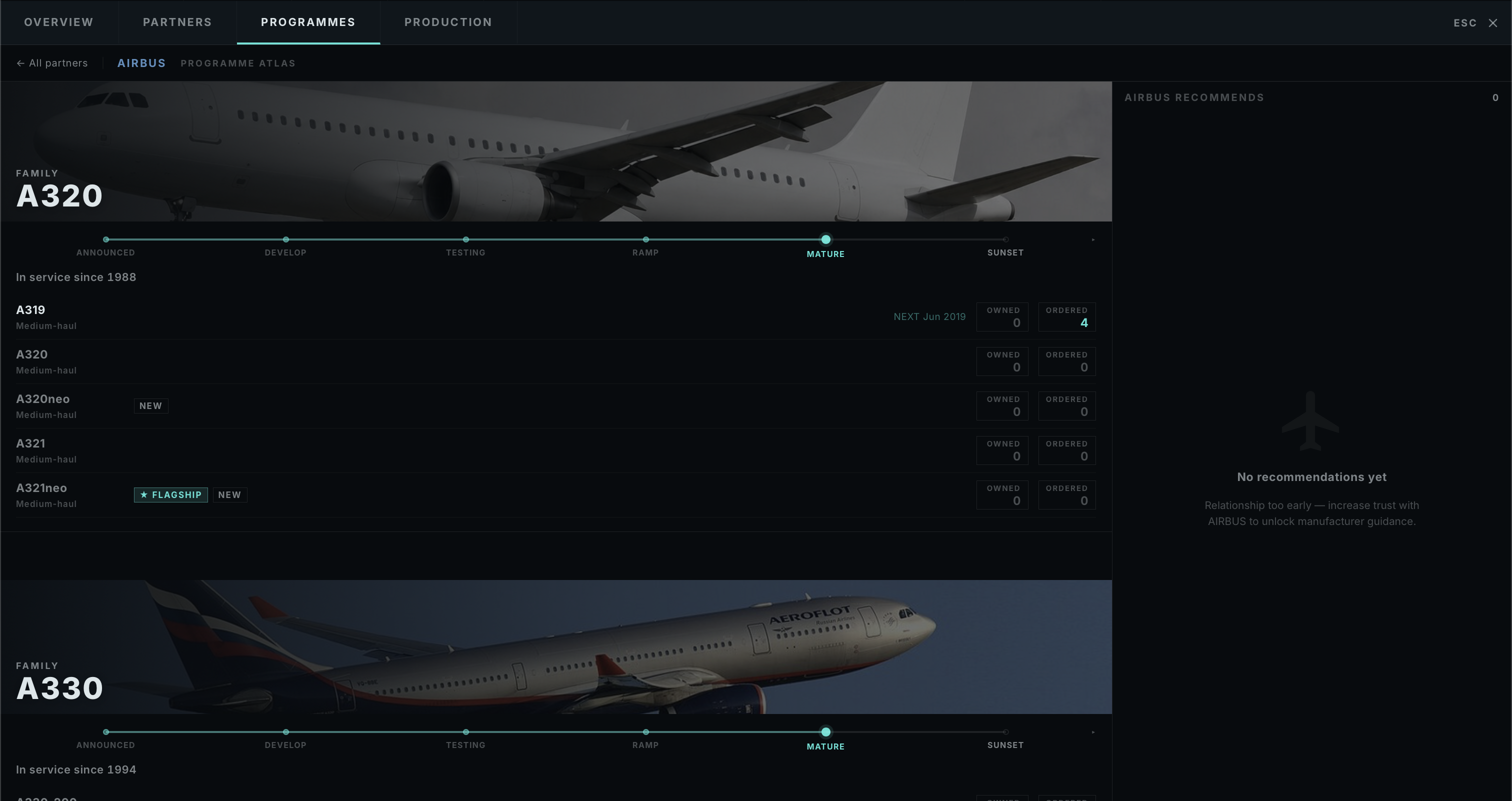Close the panel with the X icon
Viewport: 1512px width, 801px height.
[1492, 23]
